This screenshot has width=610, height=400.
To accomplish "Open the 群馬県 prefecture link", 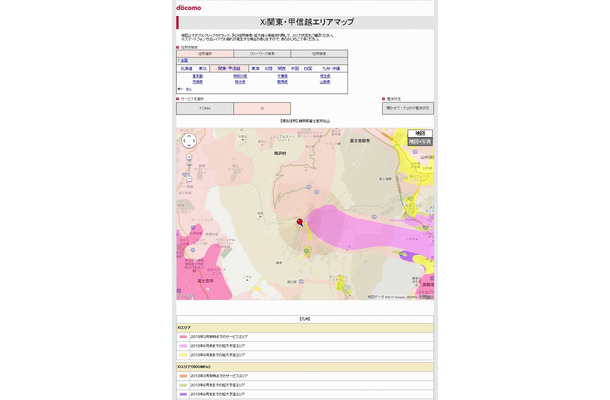I will pyautogui.click(x=282, y=82).
